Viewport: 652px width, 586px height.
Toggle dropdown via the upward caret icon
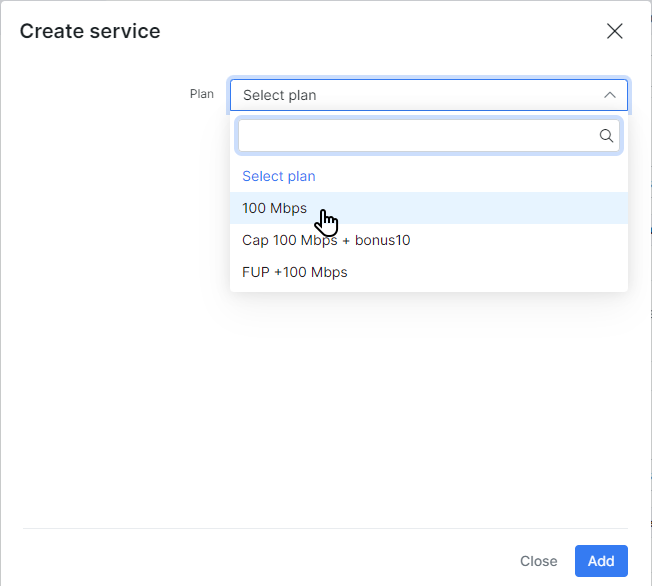coord(610,95)
